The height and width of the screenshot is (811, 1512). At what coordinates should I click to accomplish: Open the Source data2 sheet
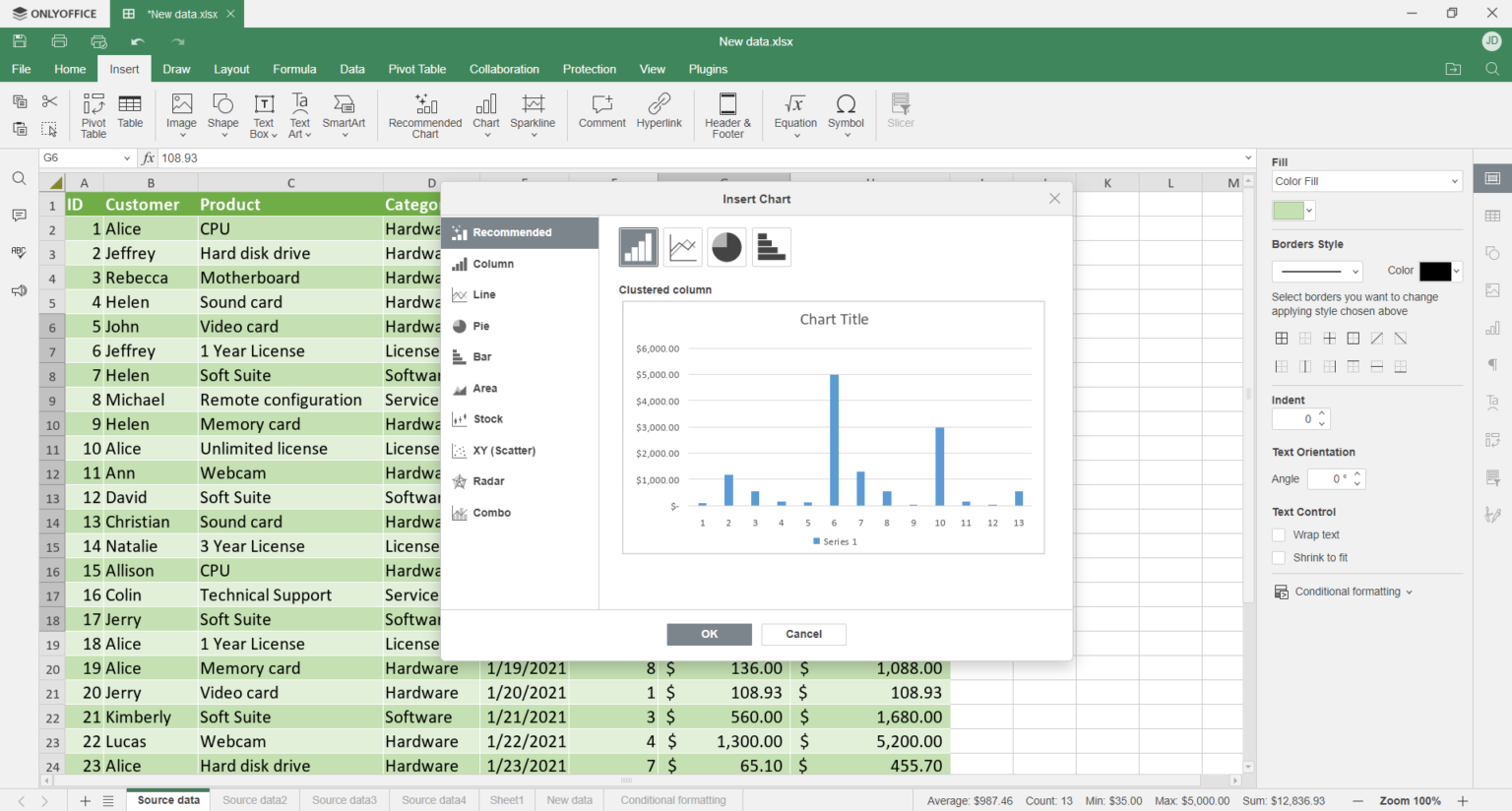(x=254, y=799)
